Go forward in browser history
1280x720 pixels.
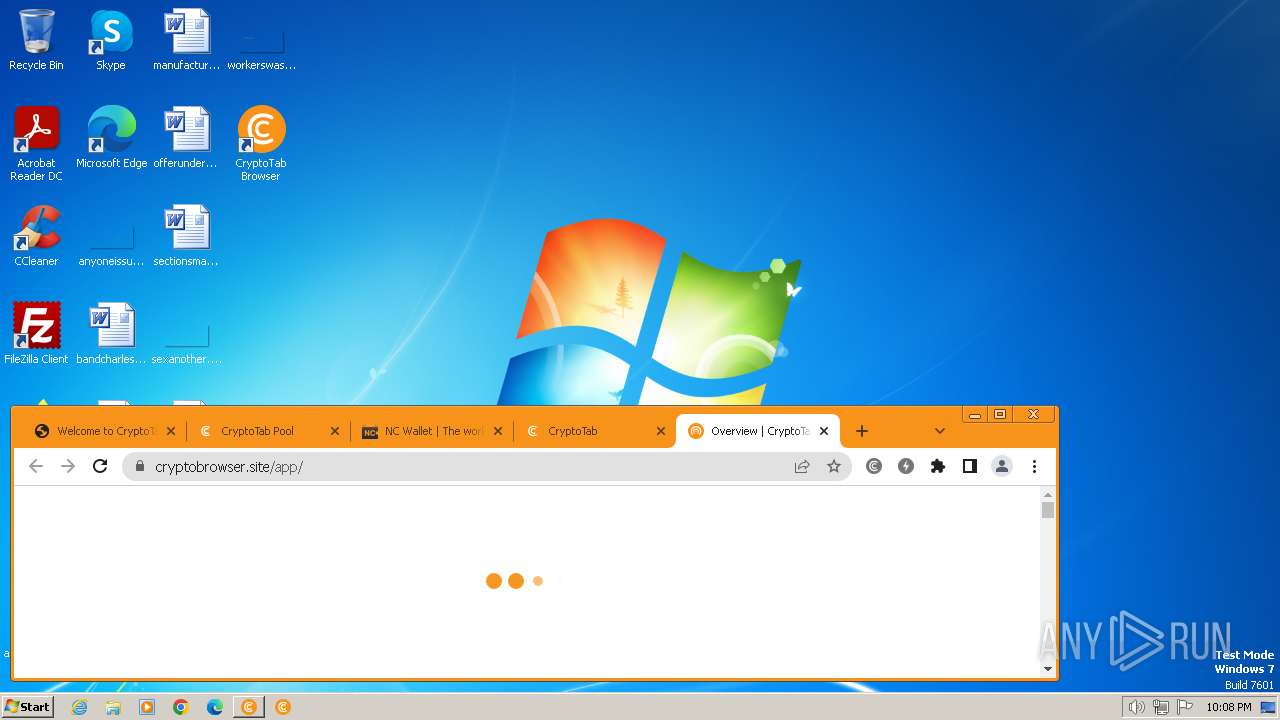click(x=68, y=466)
